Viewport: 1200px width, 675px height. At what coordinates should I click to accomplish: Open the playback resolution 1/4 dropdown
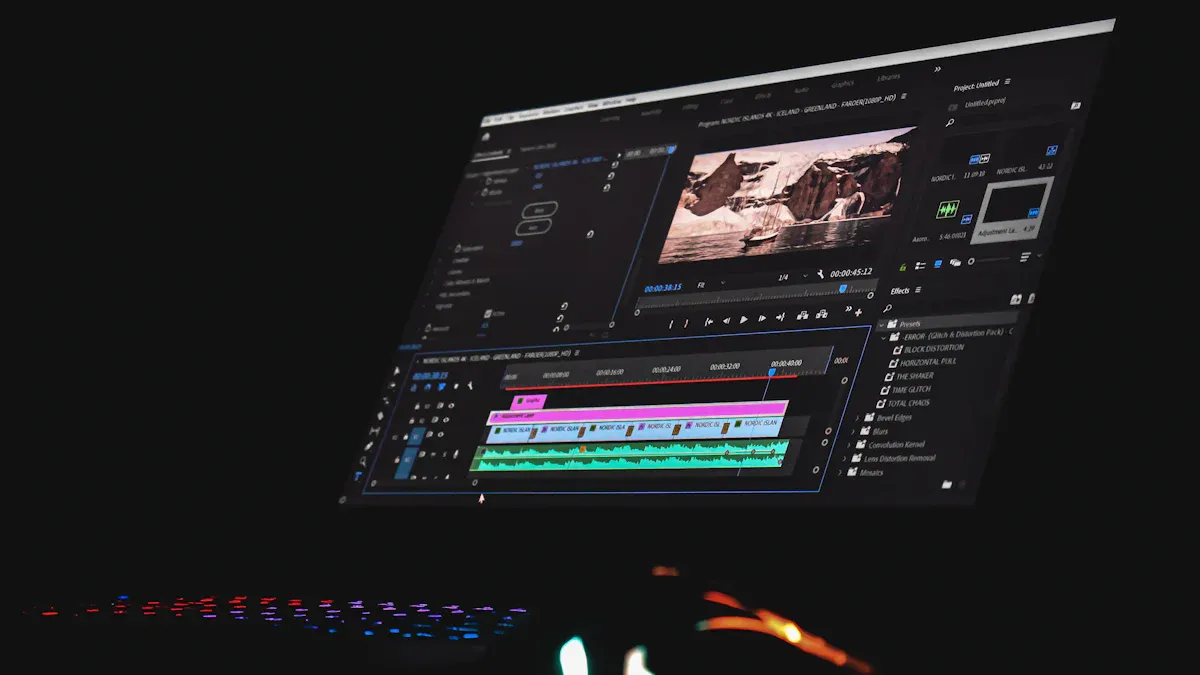point(805,276)
